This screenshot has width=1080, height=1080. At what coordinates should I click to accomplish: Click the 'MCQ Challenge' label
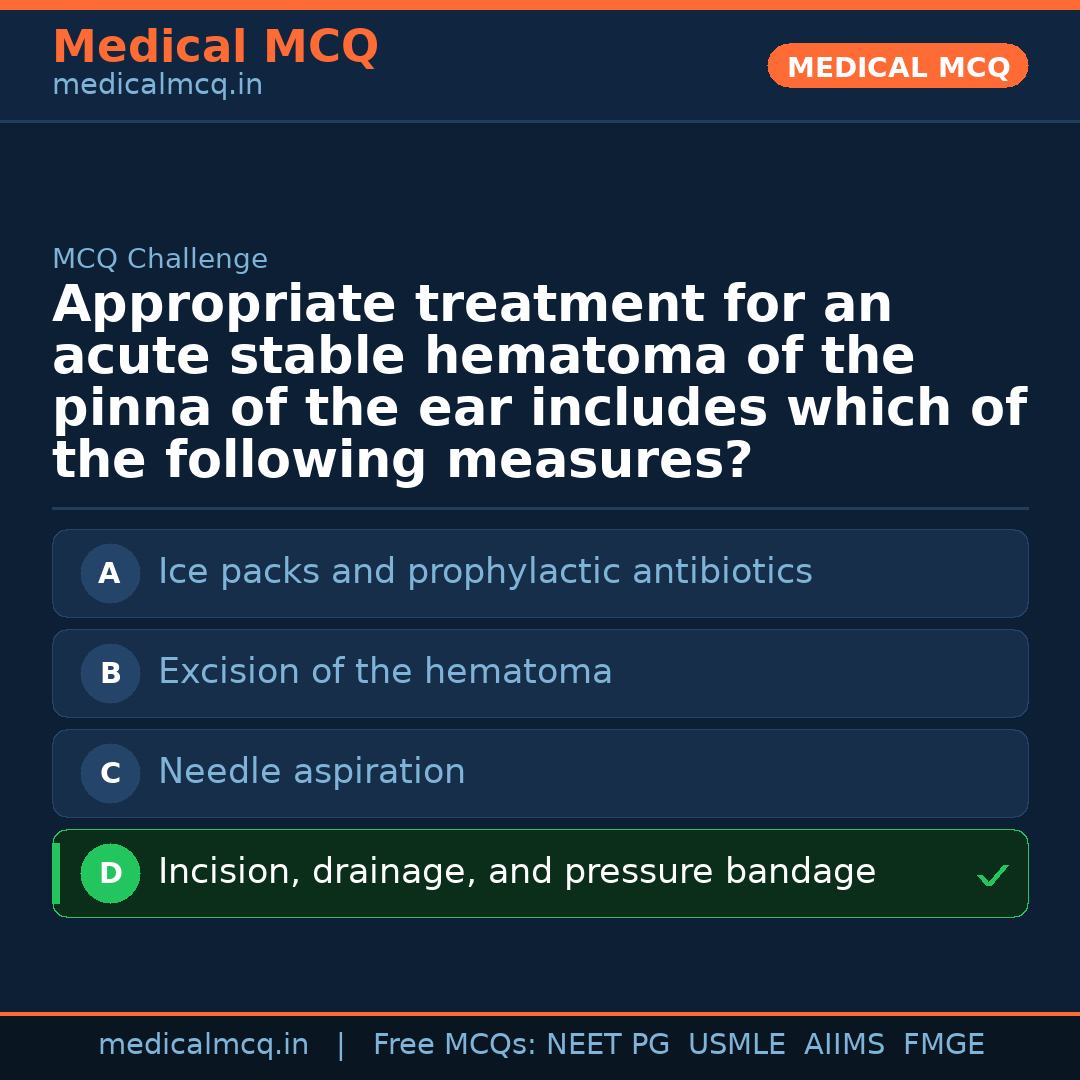[x=160, y=260]
